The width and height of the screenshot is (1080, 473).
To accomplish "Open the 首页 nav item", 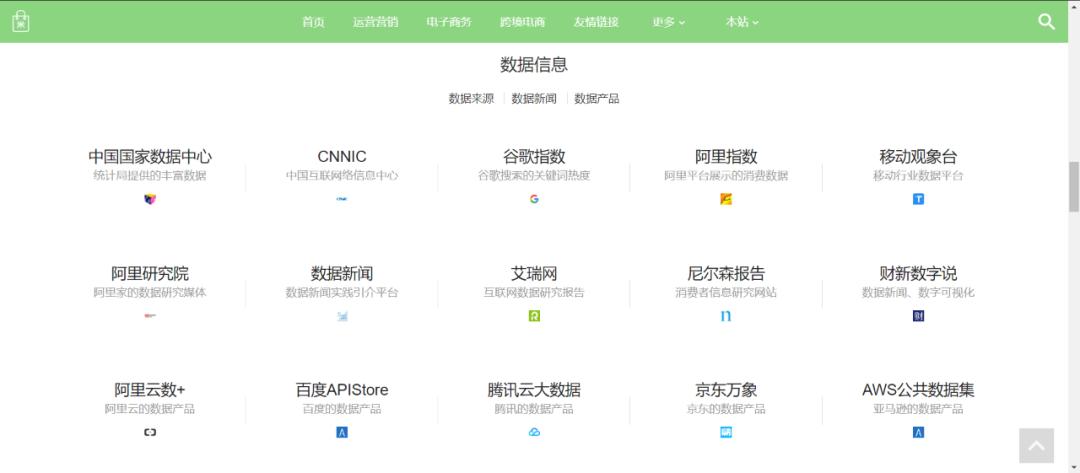I will coord(313,22).
